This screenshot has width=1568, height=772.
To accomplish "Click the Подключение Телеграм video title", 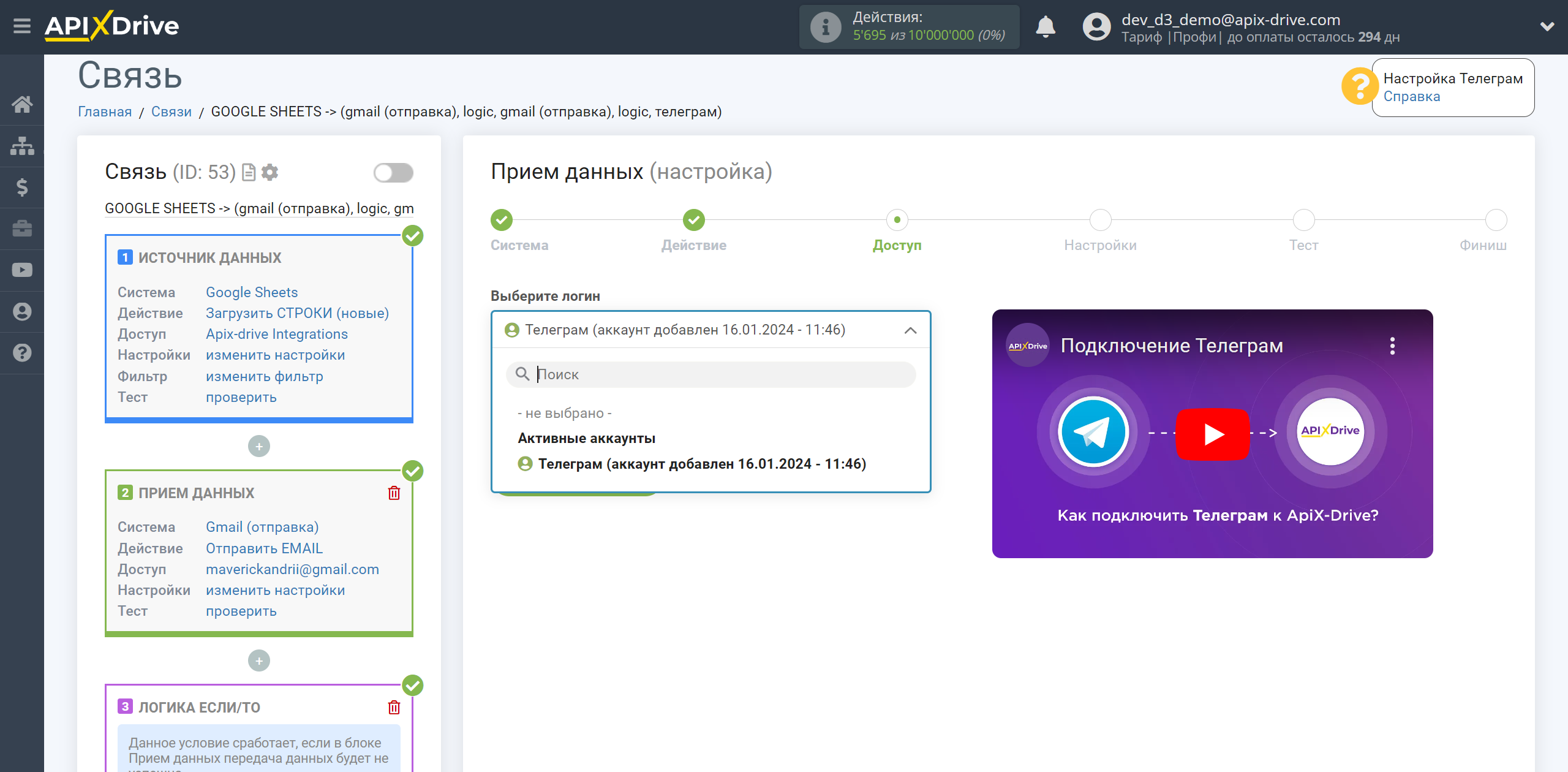I will point(1172,346).
